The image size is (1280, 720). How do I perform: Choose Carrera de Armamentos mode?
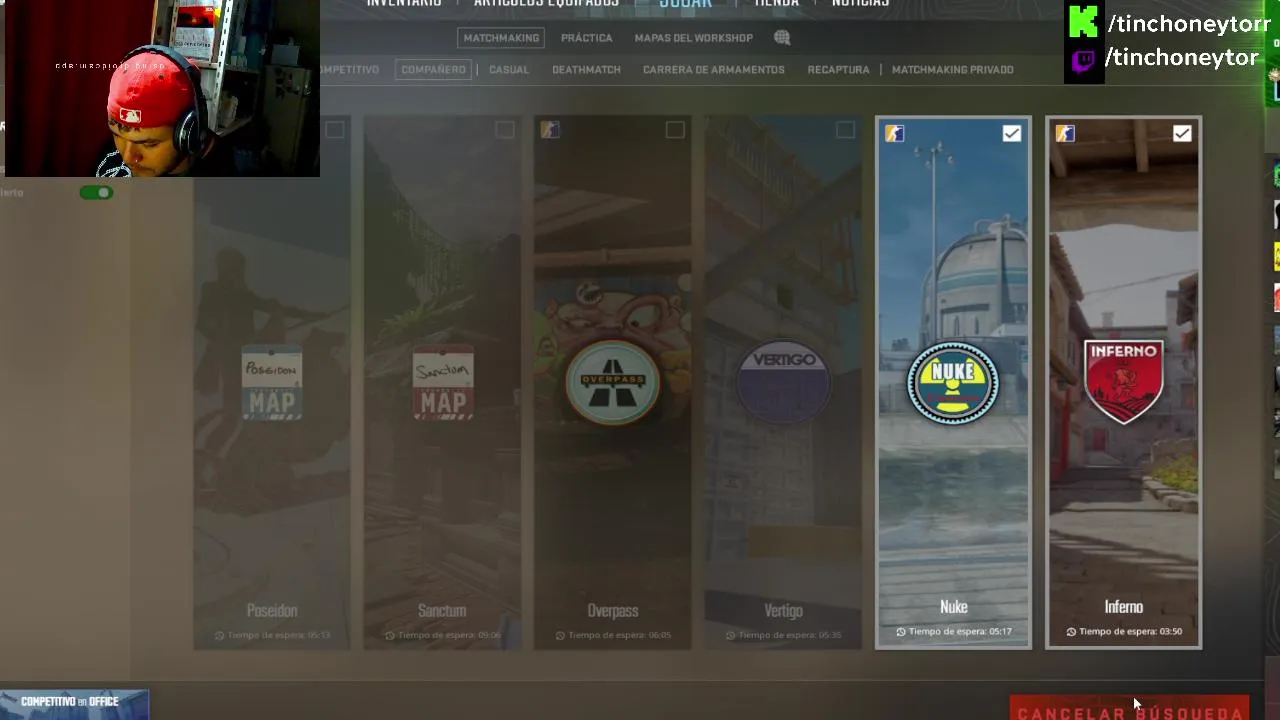(713, 70)
